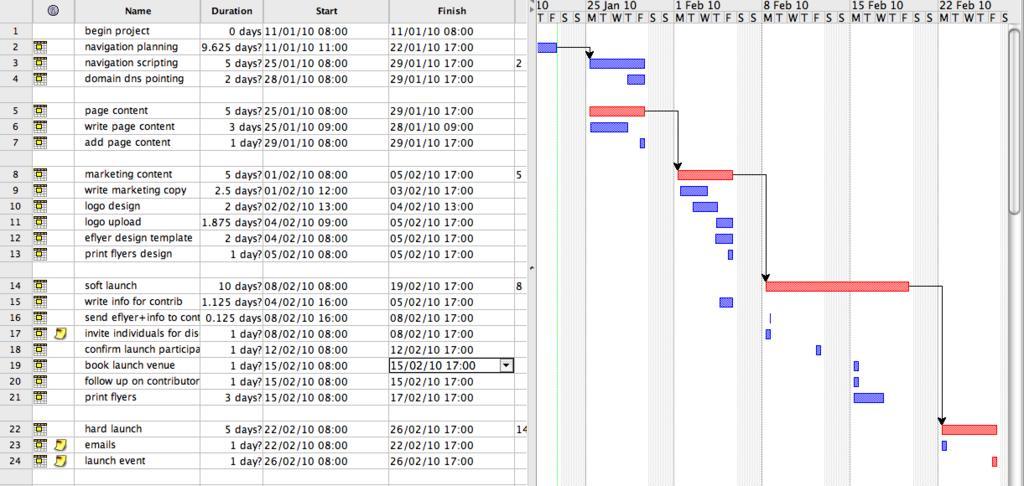Sort by the Name column header
The width and height of the screenshot is (1024, 486).
point(138,11)
